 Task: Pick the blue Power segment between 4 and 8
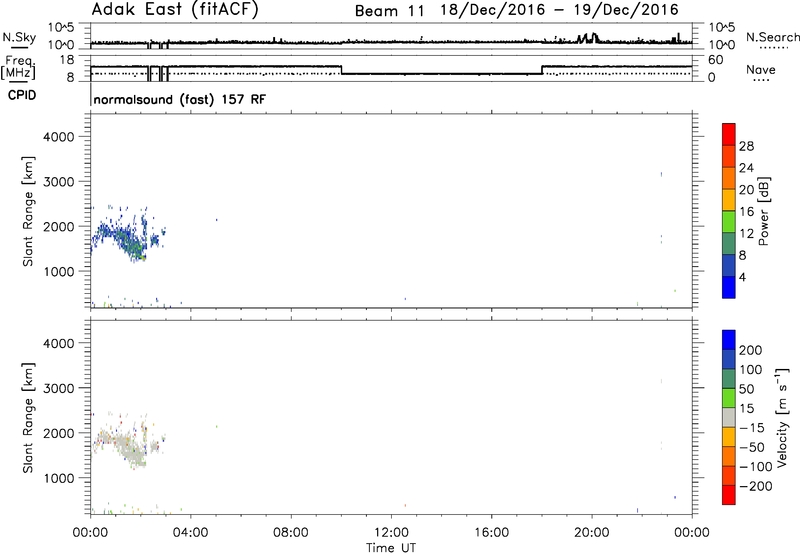pos(729,265)
